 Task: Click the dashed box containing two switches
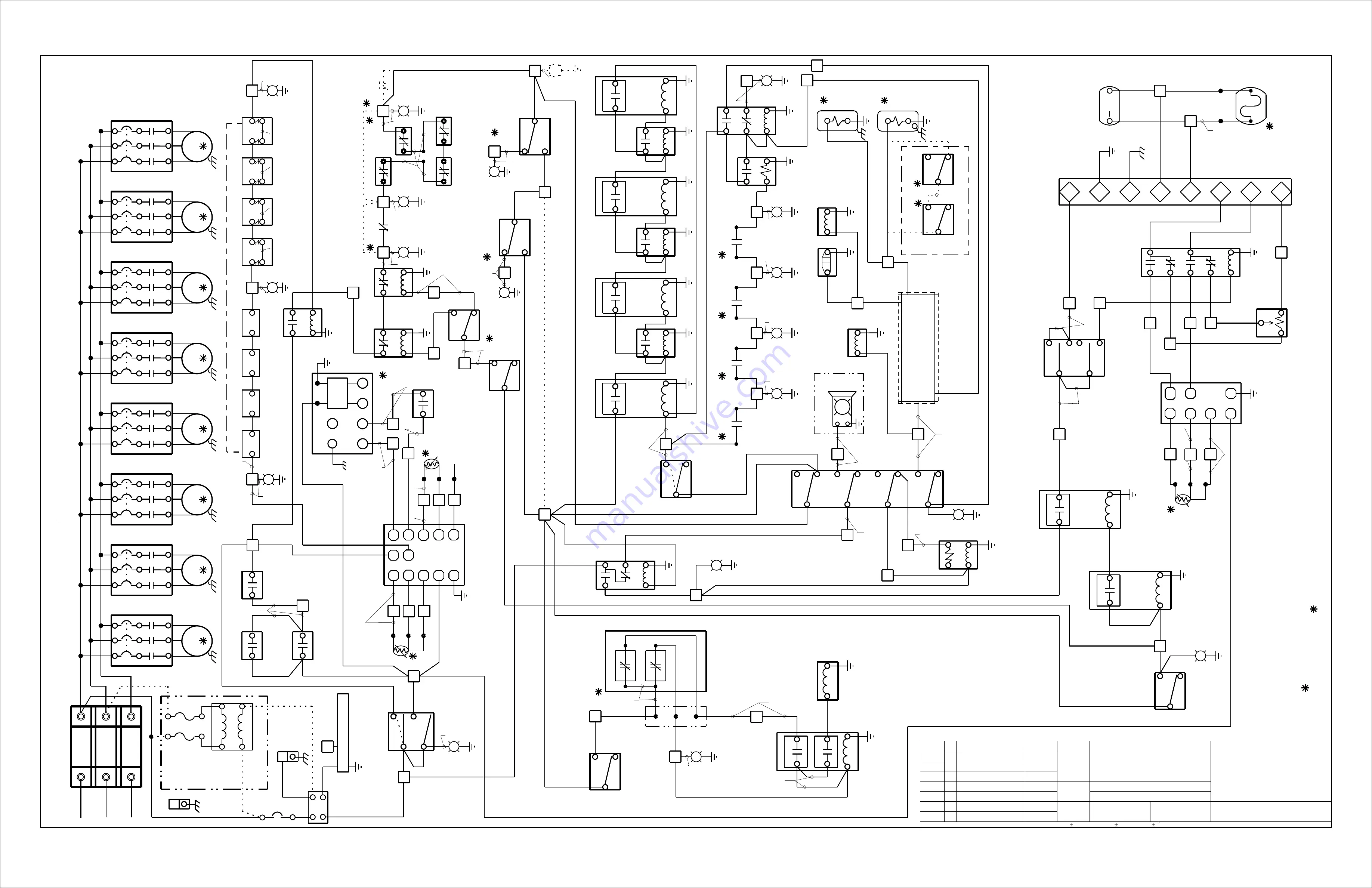pos(935,200)
